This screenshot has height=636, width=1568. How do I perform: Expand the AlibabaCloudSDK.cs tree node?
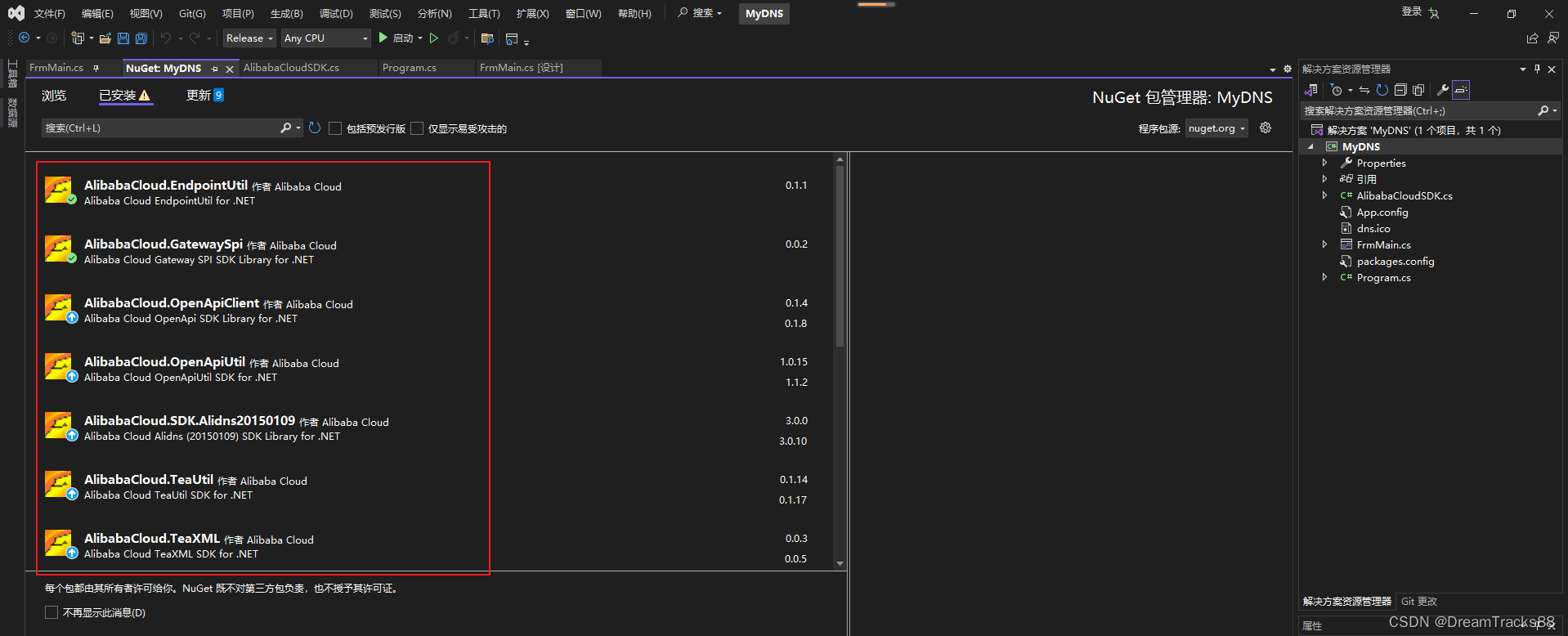point(1324,195)
